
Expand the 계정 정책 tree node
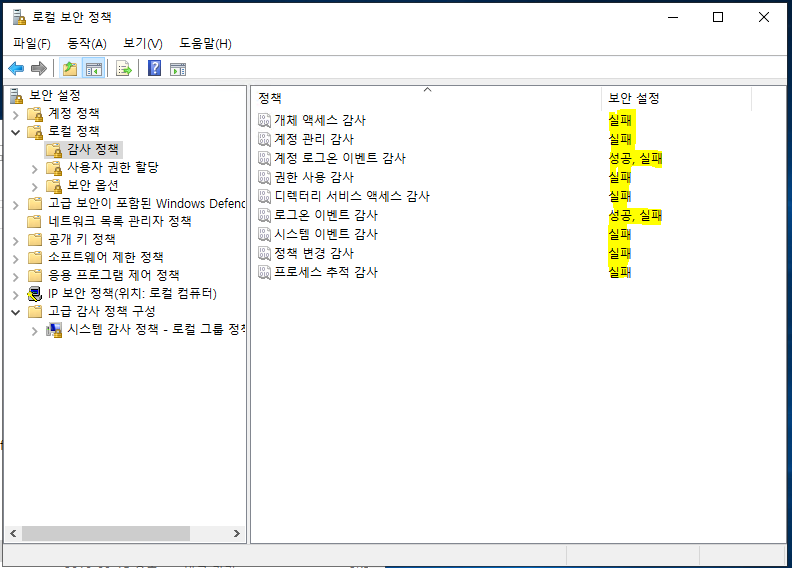pyautogui.click(x=16, y=115)
